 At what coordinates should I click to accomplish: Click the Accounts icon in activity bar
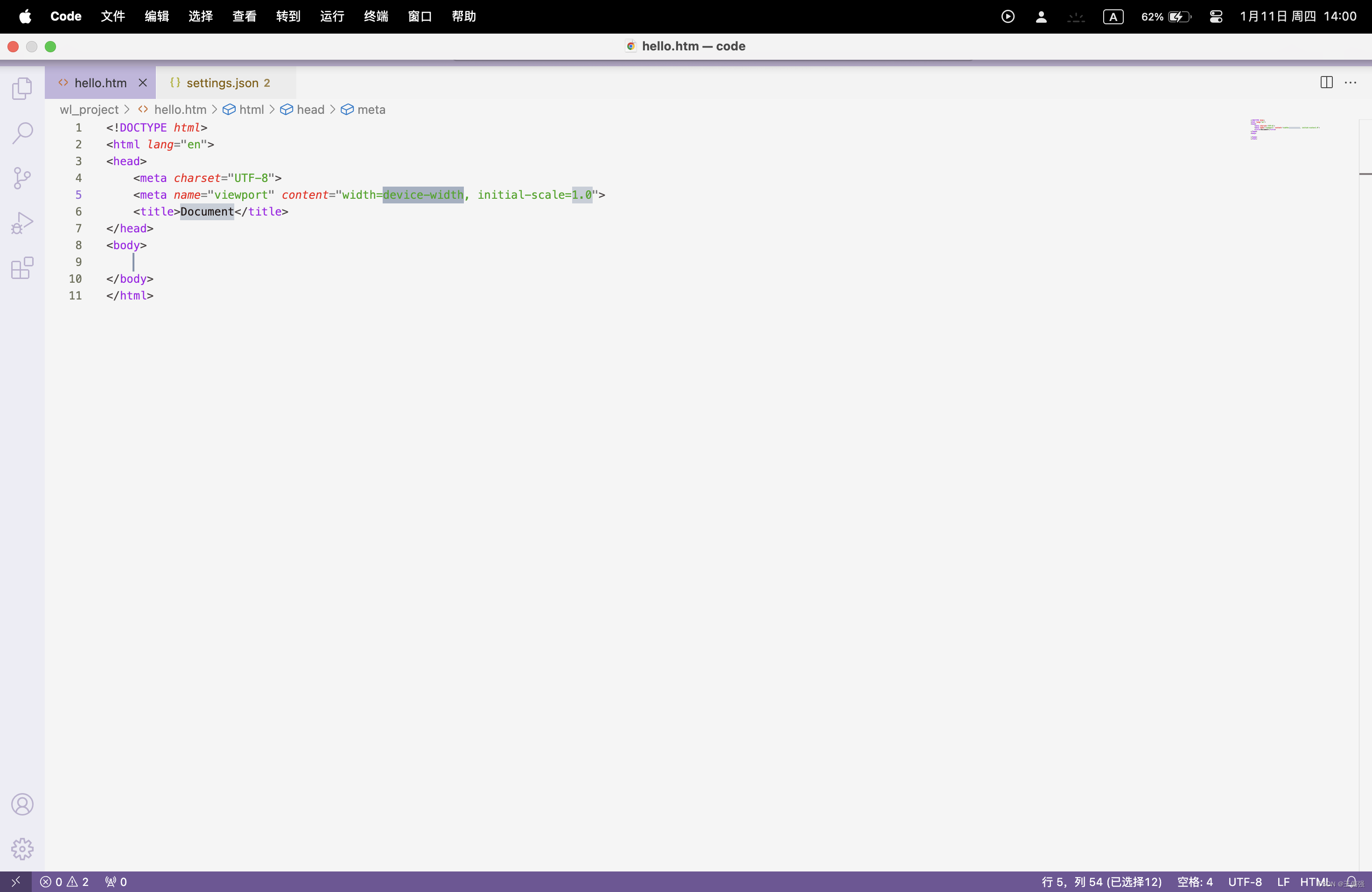(x=22, y=804)
